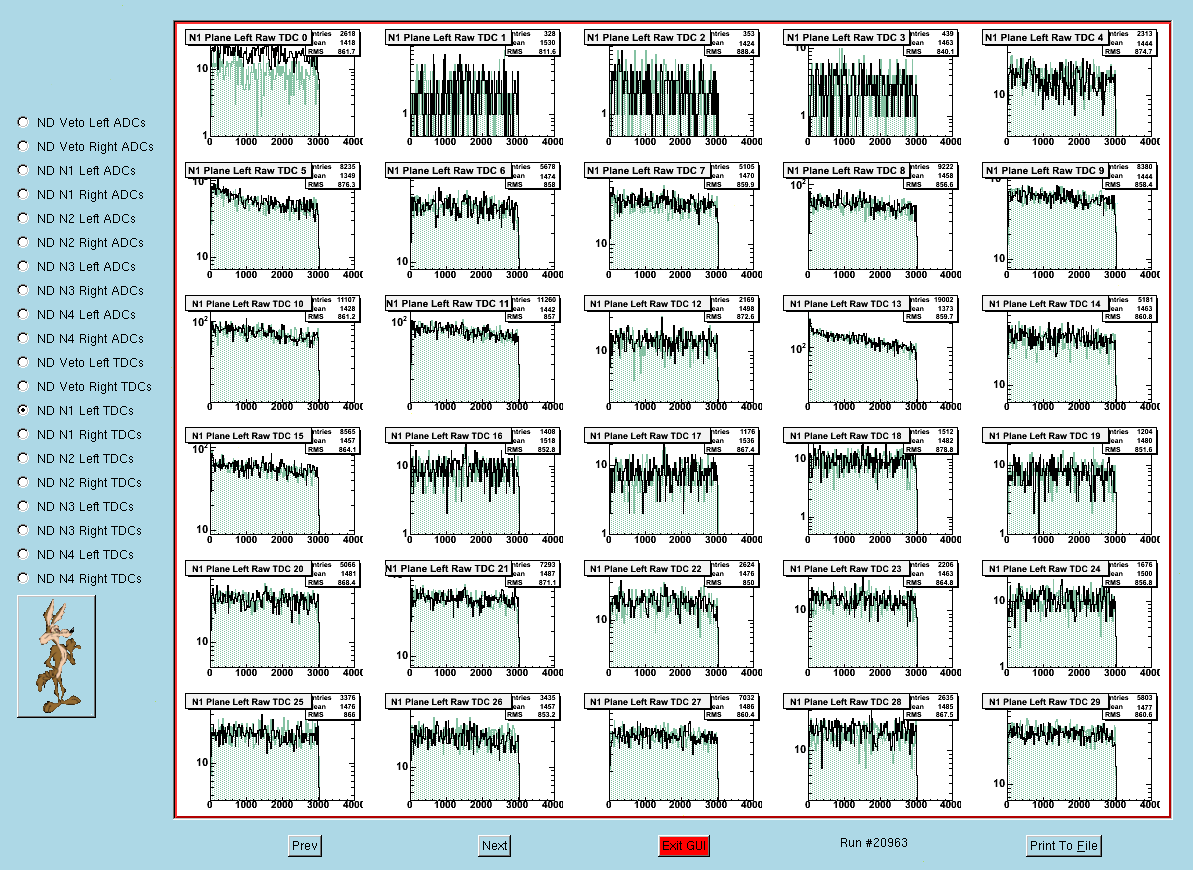
Task: Click the selected ND N1 Left TDCs radio
Action: [23, 410]
